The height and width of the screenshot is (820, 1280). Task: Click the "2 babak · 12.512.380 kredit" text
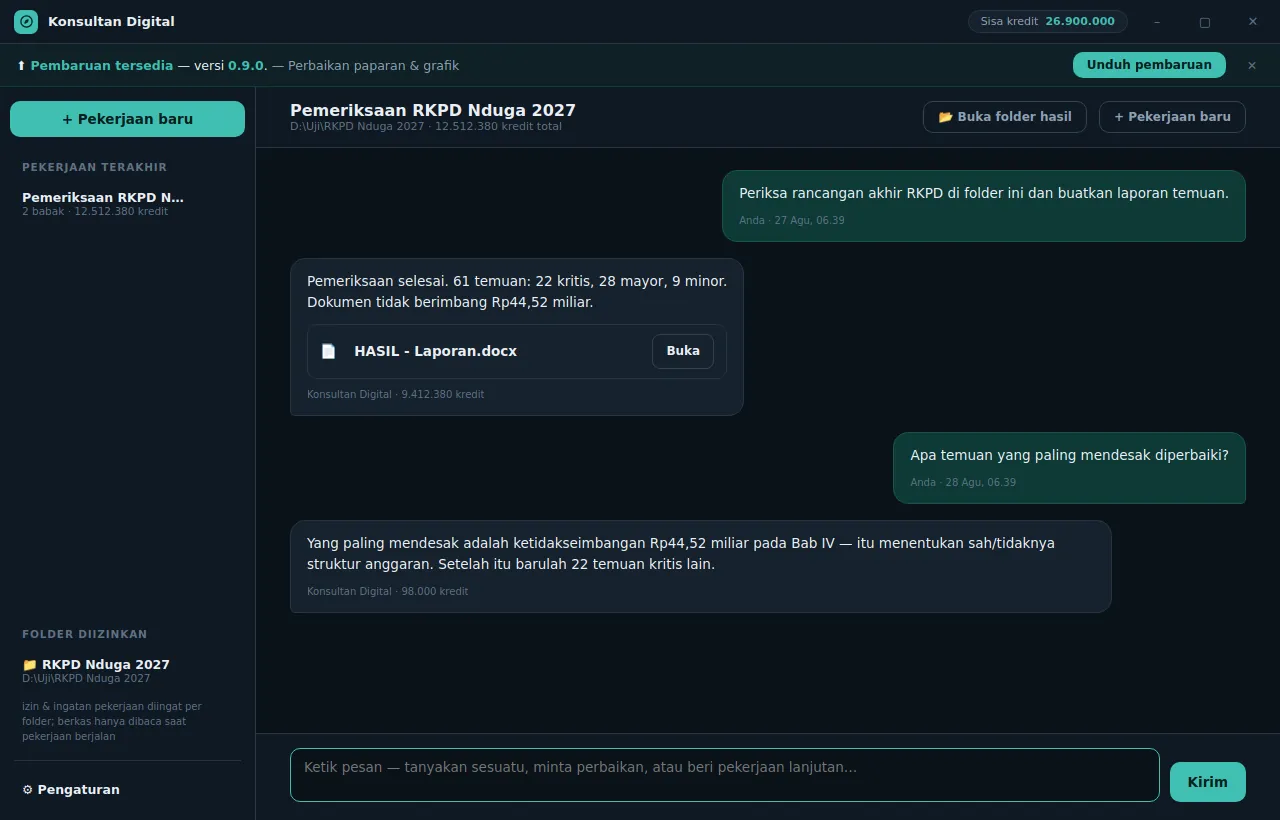(x=95, y=212)
